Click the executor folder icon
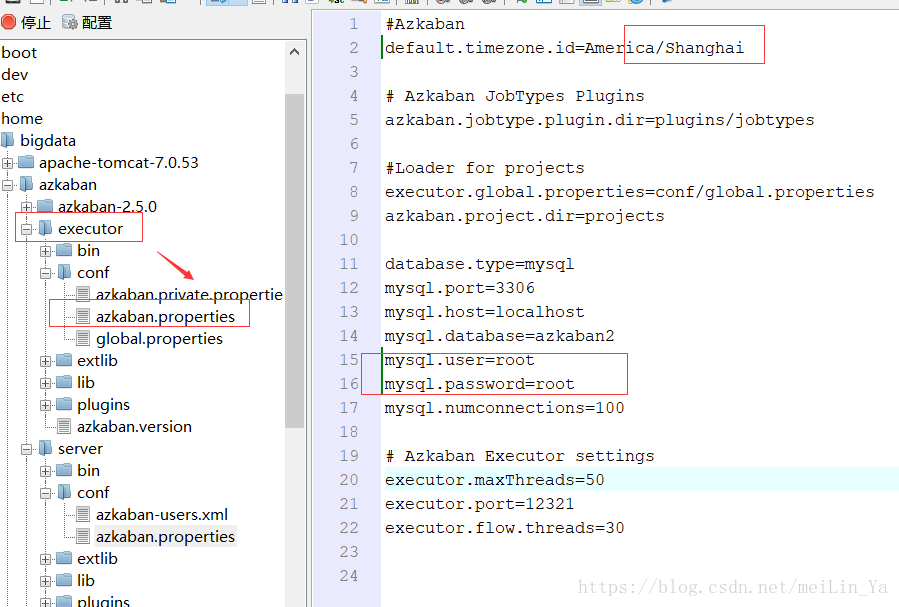The width and height of the screenshot is (899, 607). pyautogui.click(x=45, y=228)
